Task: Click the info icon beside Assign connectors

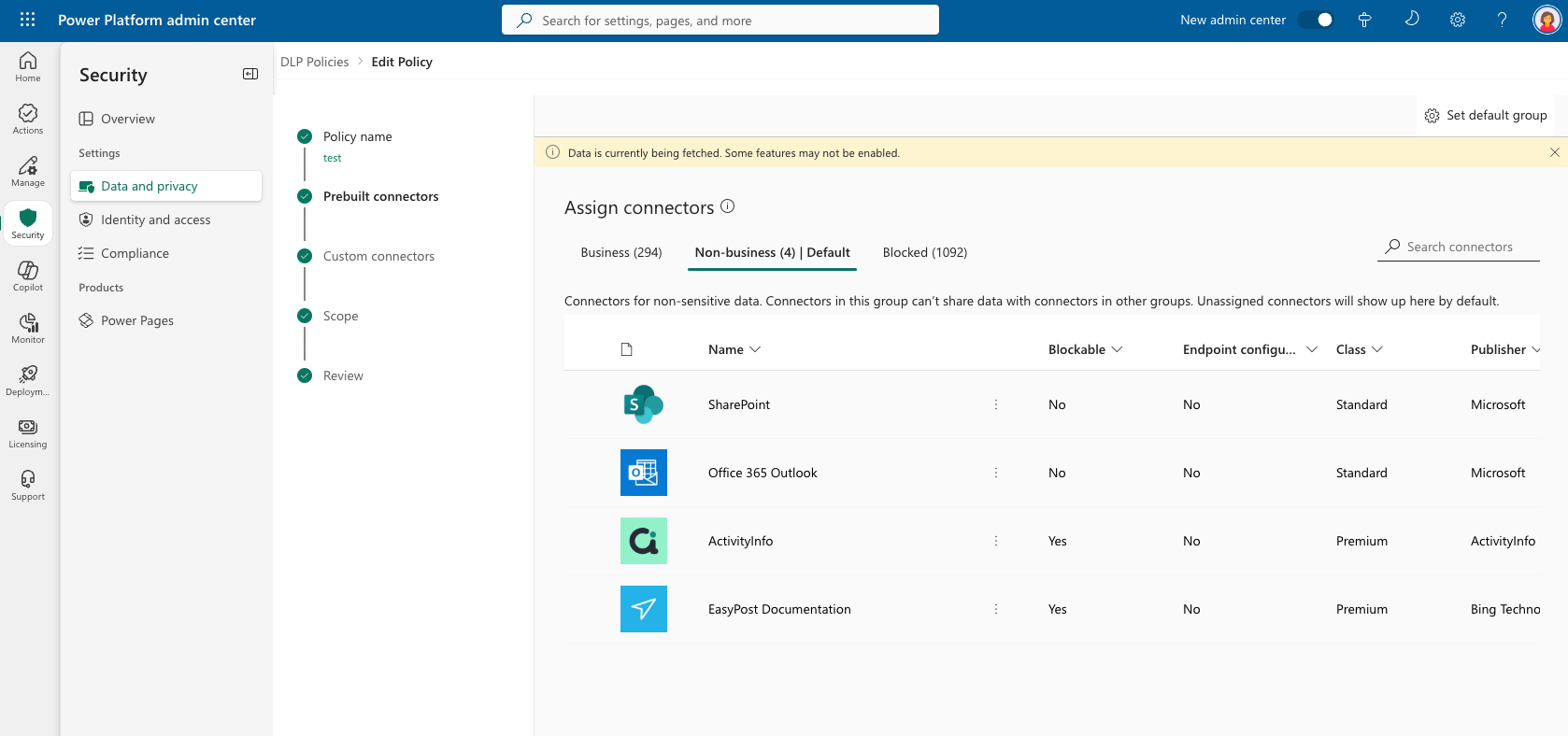Action: click(728, 206)
